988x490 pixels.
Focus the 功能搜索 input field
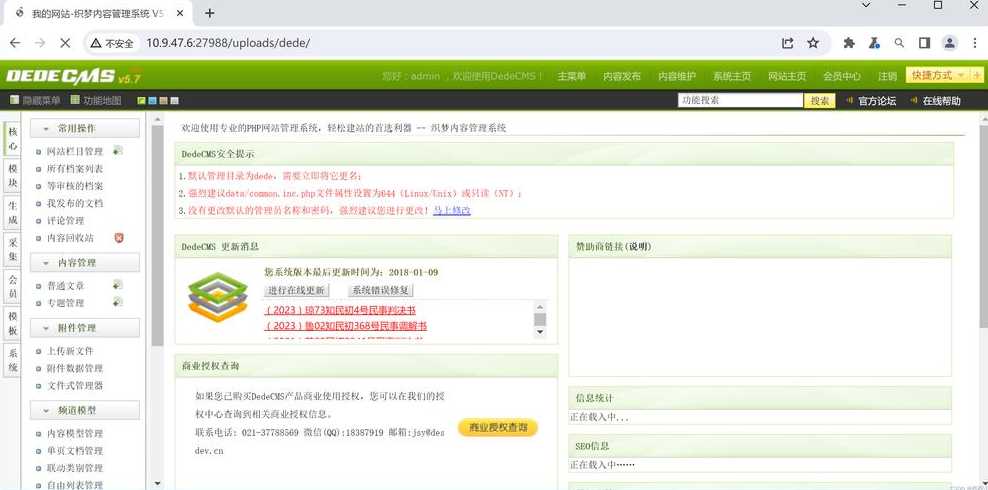click(x=741, y=100)
